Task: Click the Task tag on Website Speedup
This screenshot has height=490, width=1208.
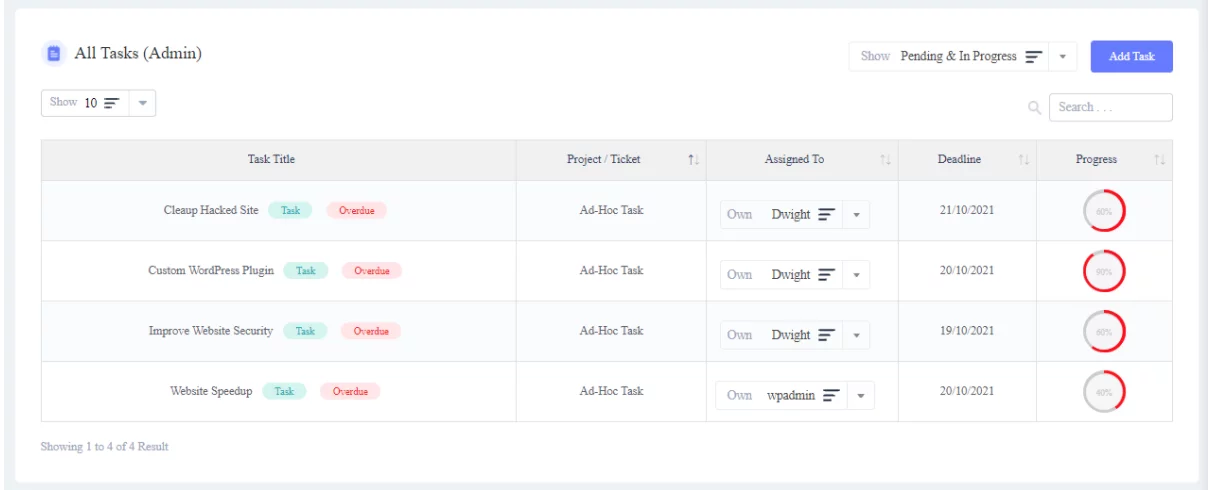Action: [x=284, y=392]
